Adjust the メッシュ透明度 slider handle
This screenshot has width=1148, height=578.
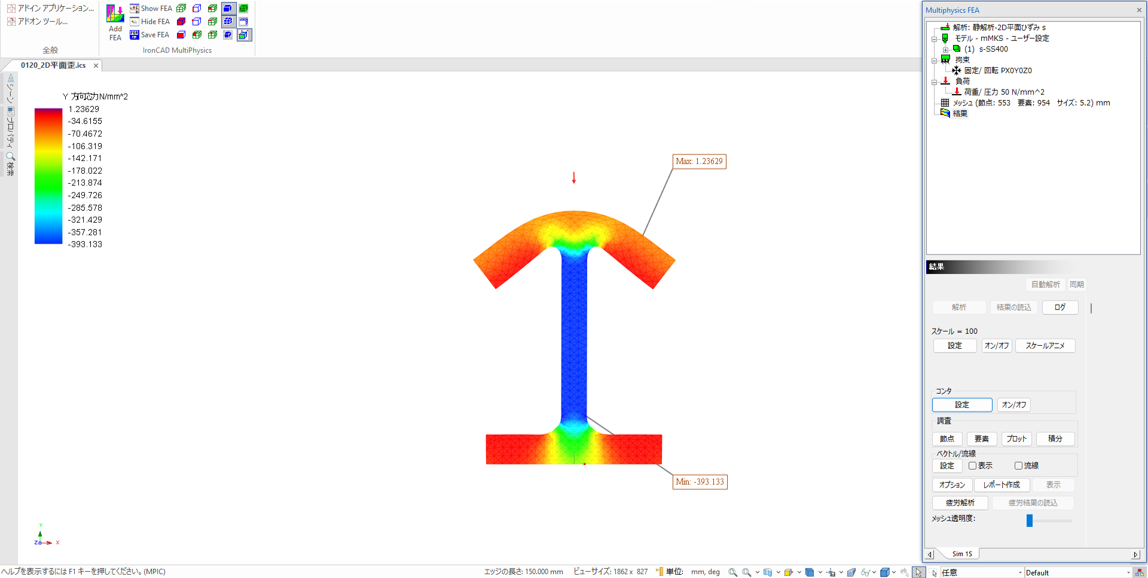click(1029, 520)
